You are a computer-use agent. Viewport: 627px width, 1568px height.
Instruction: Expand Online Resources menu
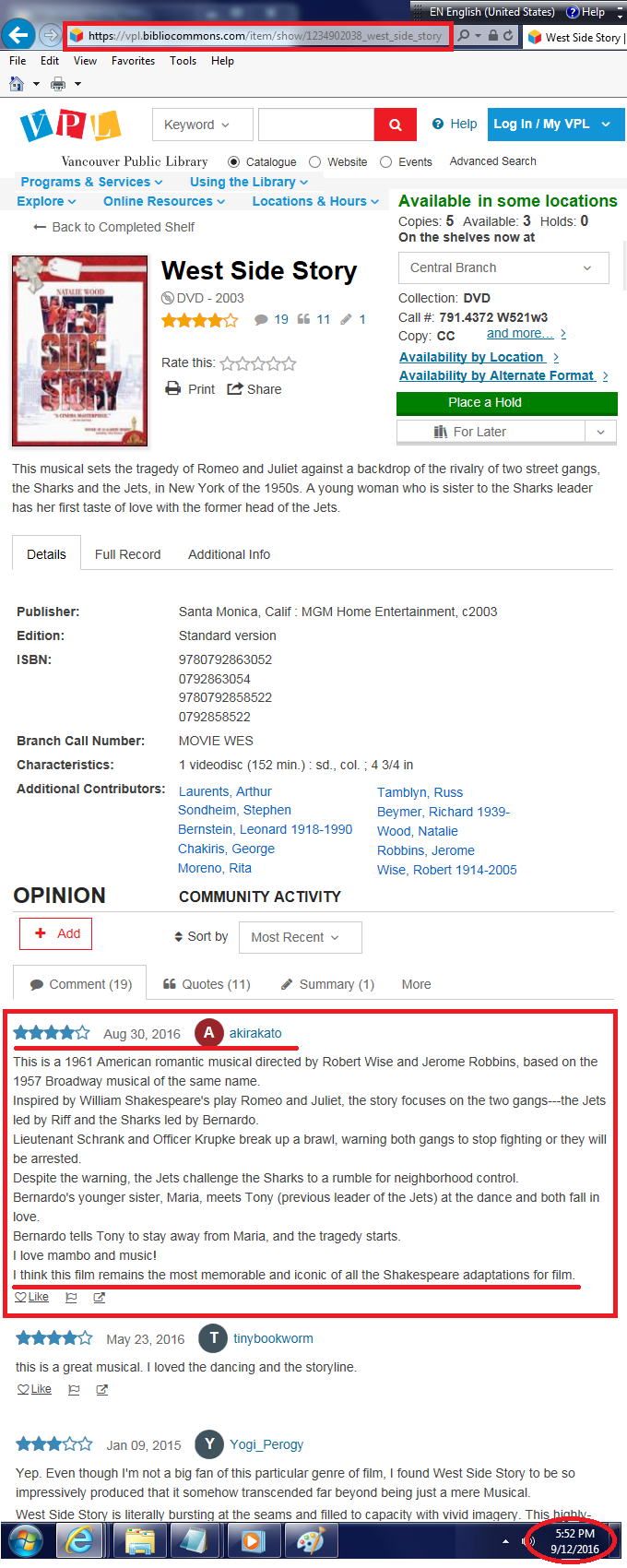[164, 201]
